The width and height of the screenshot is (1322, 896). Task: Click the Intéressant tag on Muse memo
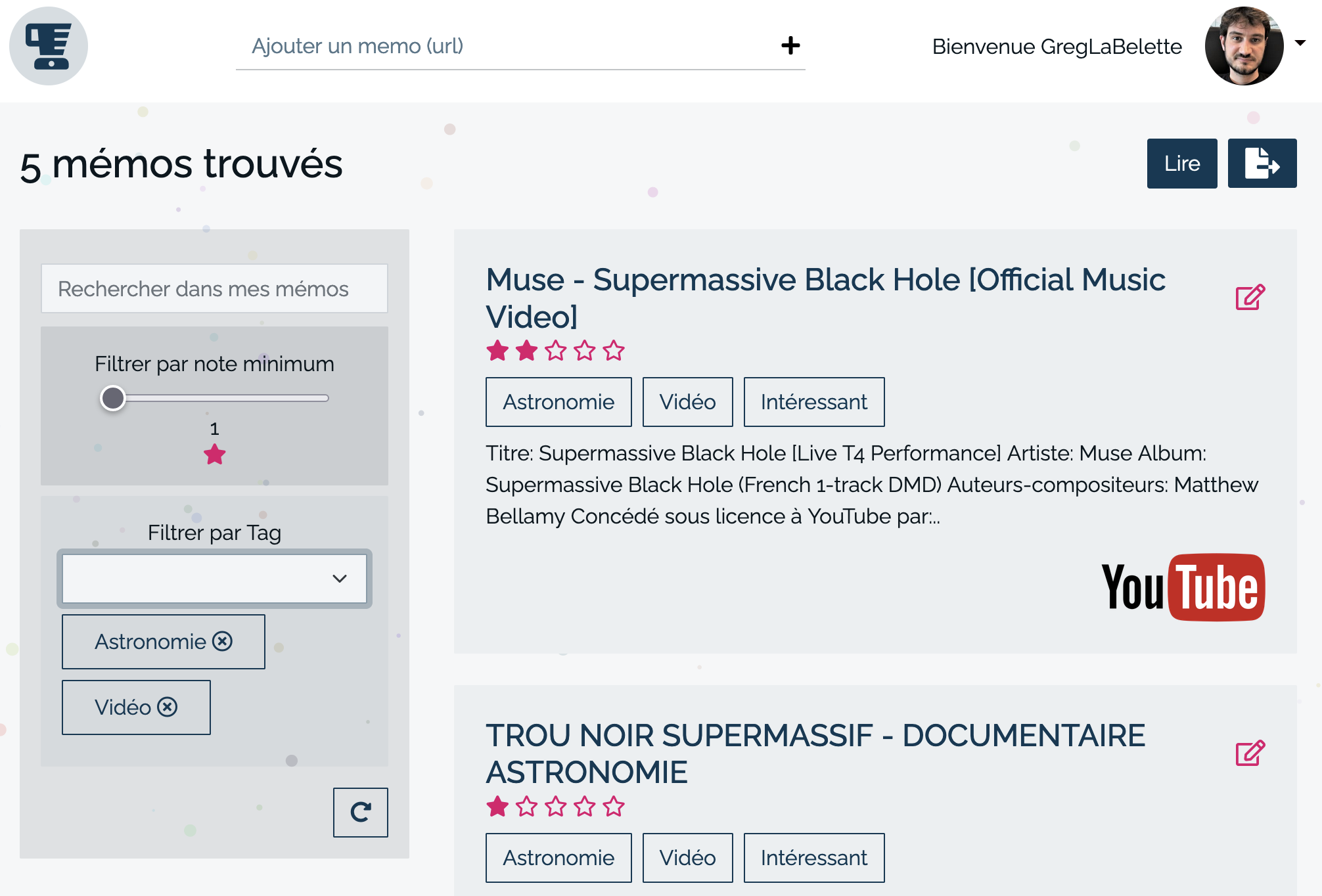click(813, 402)
